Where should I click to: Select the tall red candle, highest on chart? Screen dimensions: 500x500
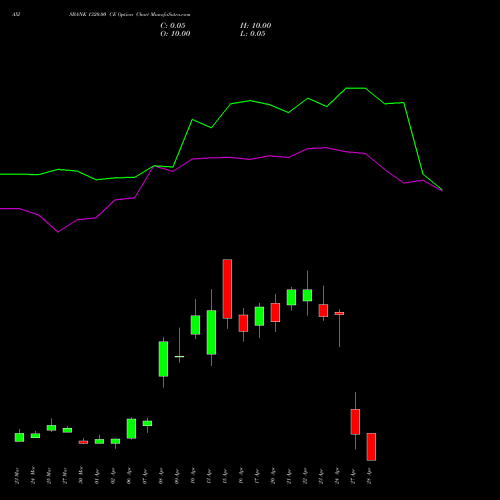pyautogui.click(x=227, y=289)
